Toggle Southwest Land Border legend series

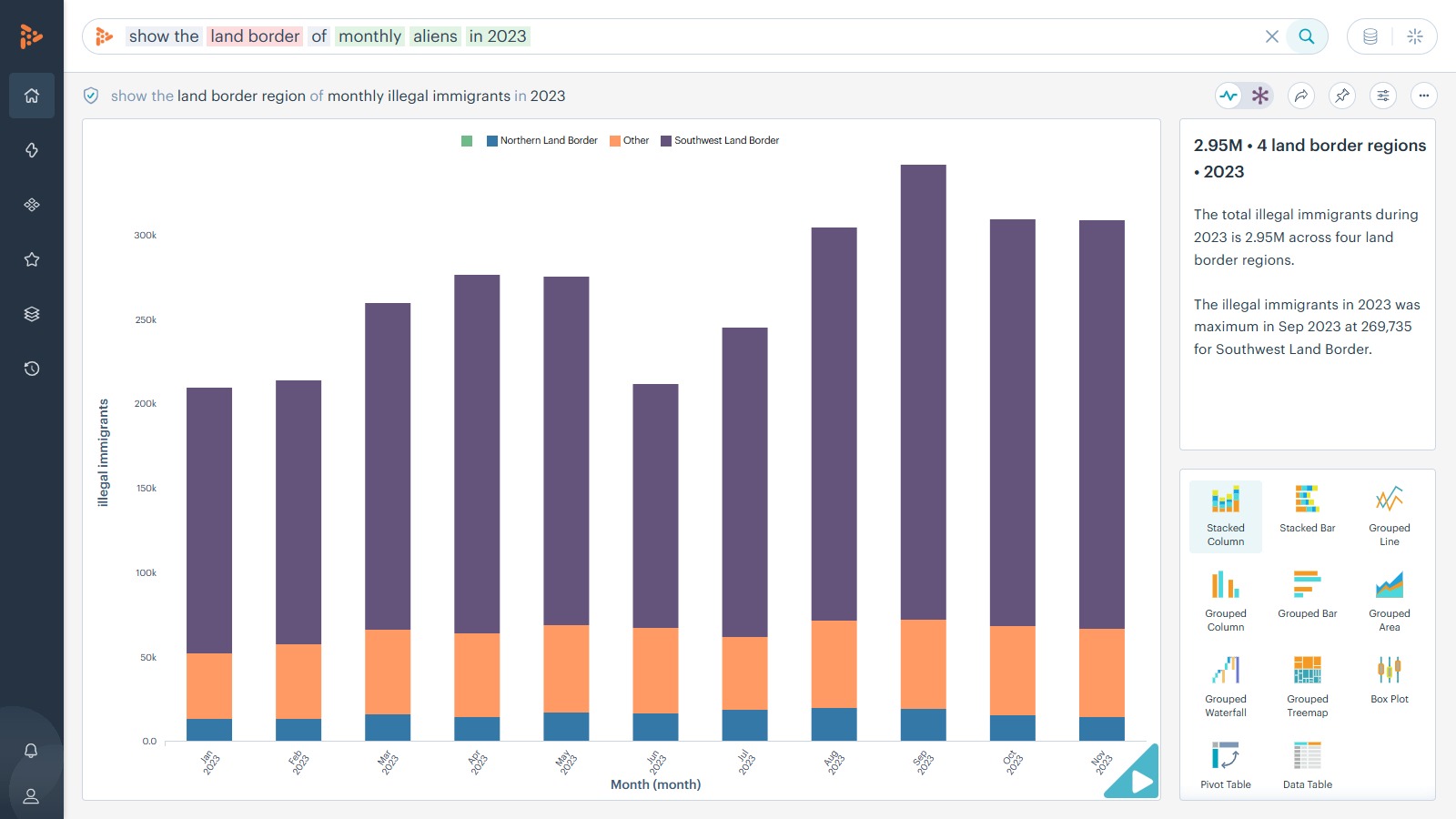[x=720, y=141]
